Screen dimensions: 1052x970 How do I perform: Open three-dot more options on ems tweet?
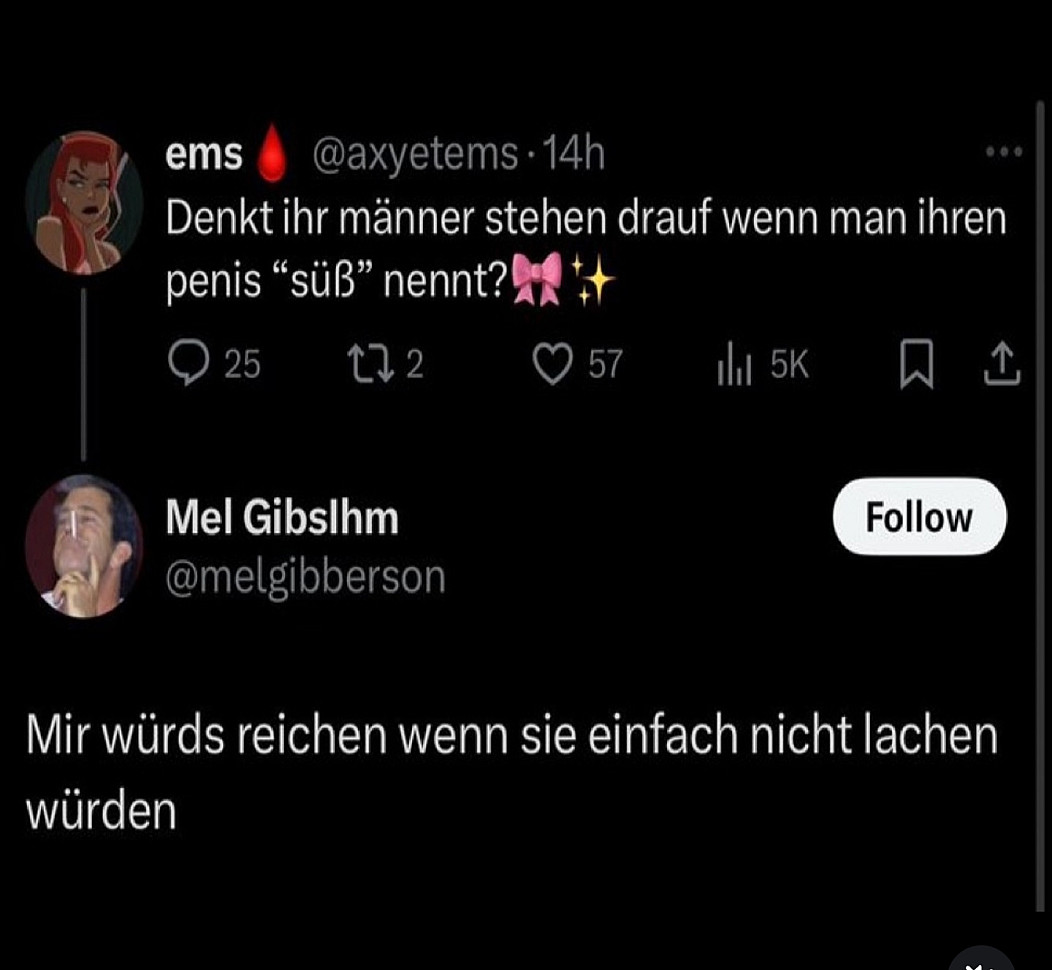[1004, 152]
